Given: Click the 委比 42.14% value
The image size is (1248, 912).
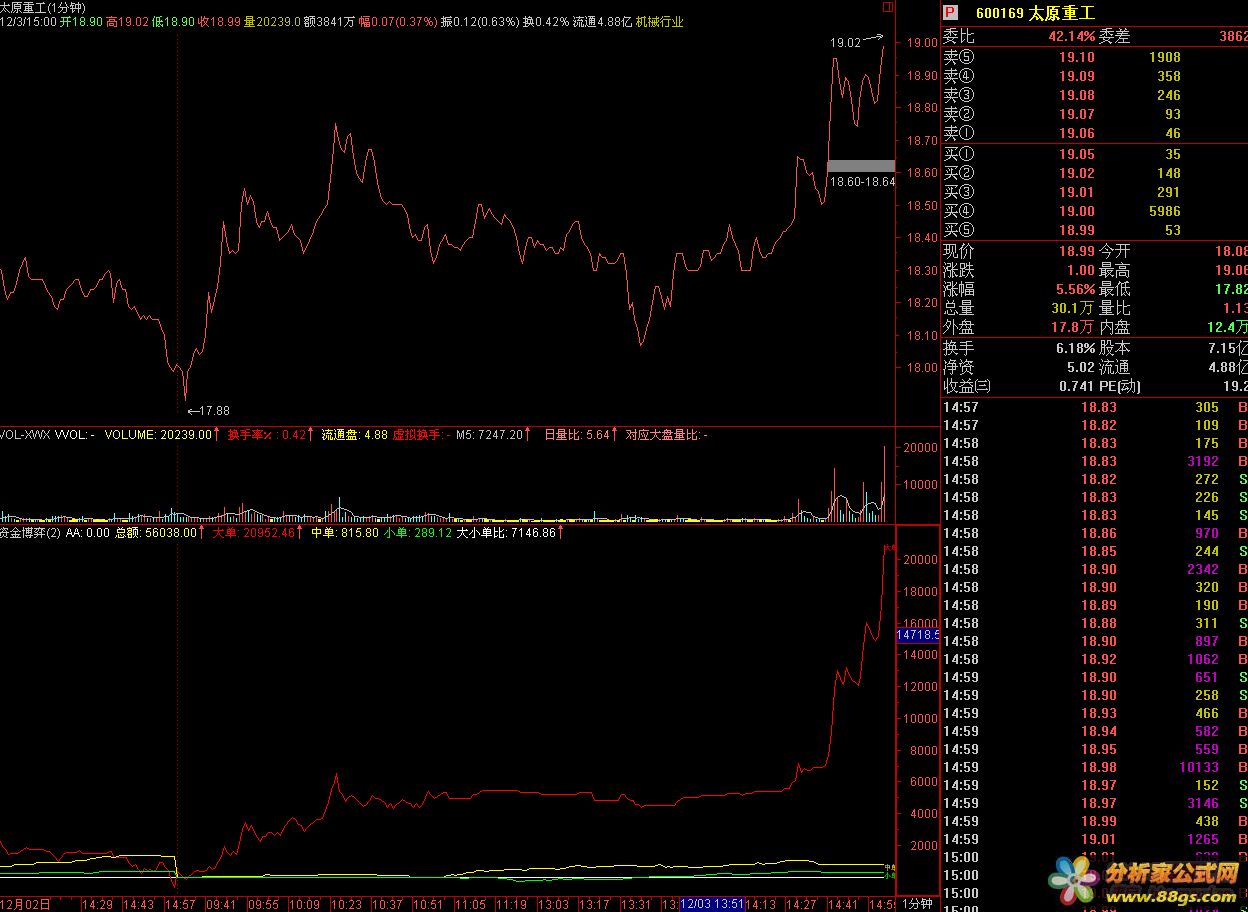Looking at the screenshot, I should tap(1070, 36).
